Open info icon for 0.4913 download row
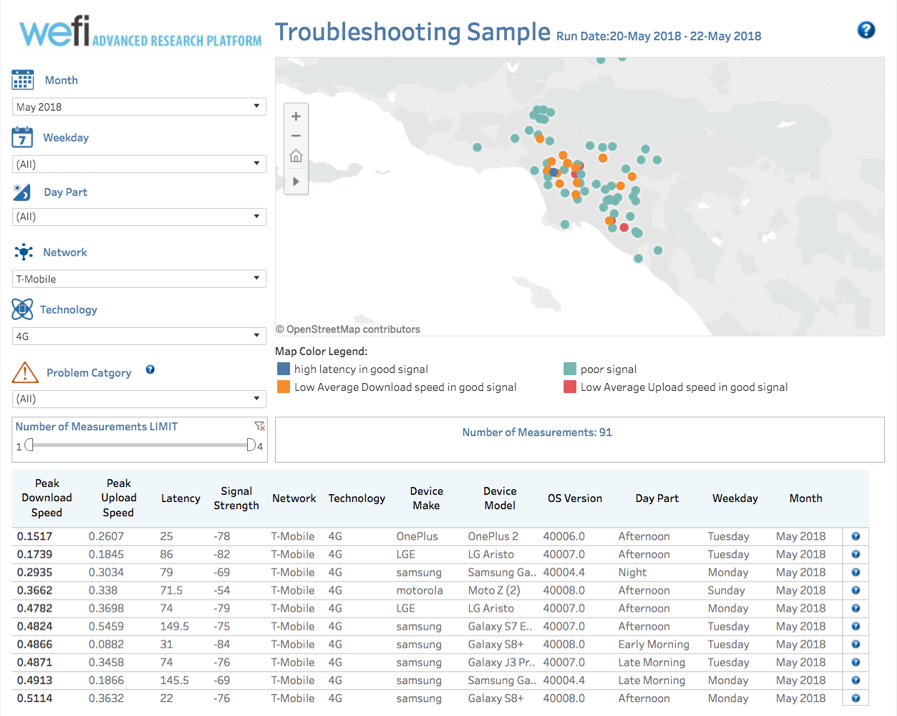This screenshot has height=716, width=897. coord(856,681)
